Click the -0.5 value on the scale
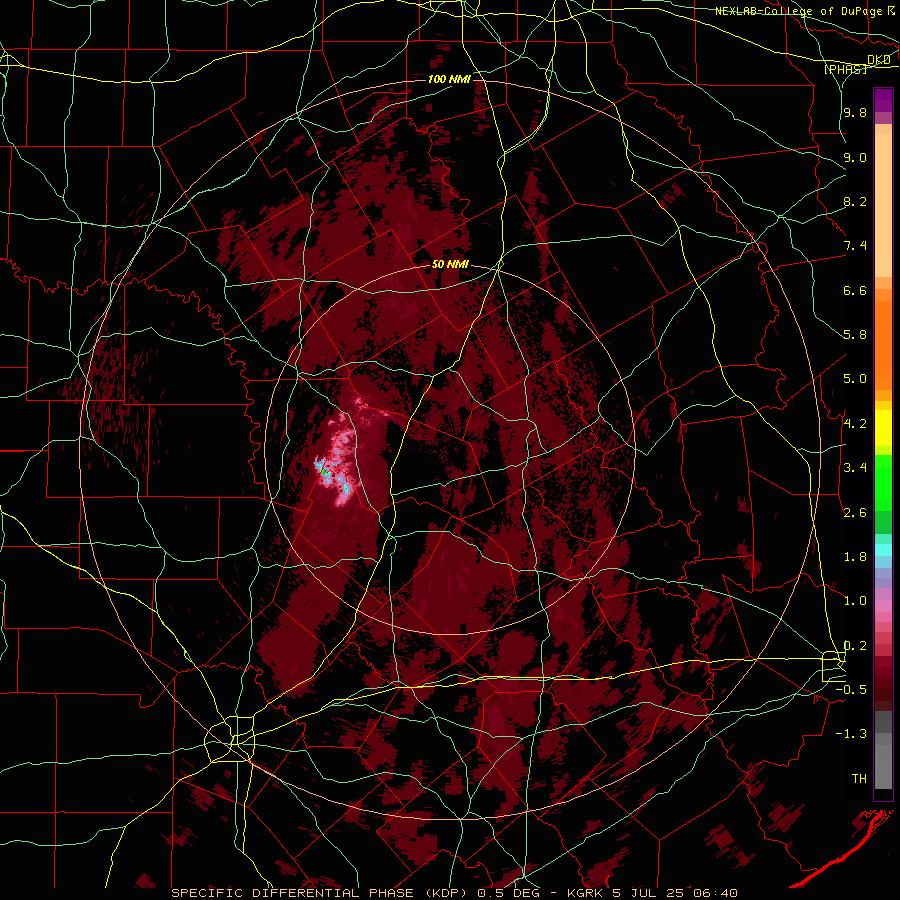 click(852, 690)
